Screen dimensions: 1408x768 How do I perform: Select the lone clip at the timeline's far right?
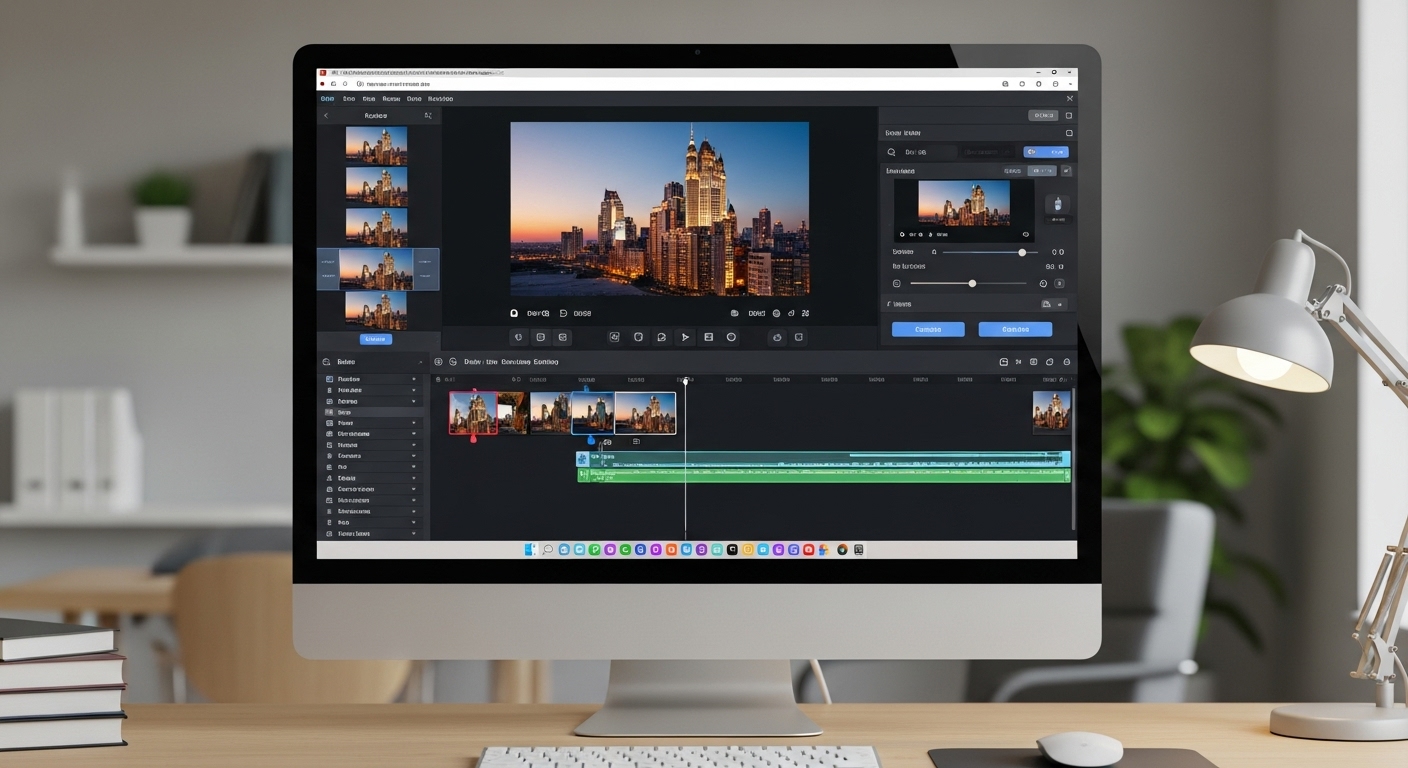[1051, 411]
